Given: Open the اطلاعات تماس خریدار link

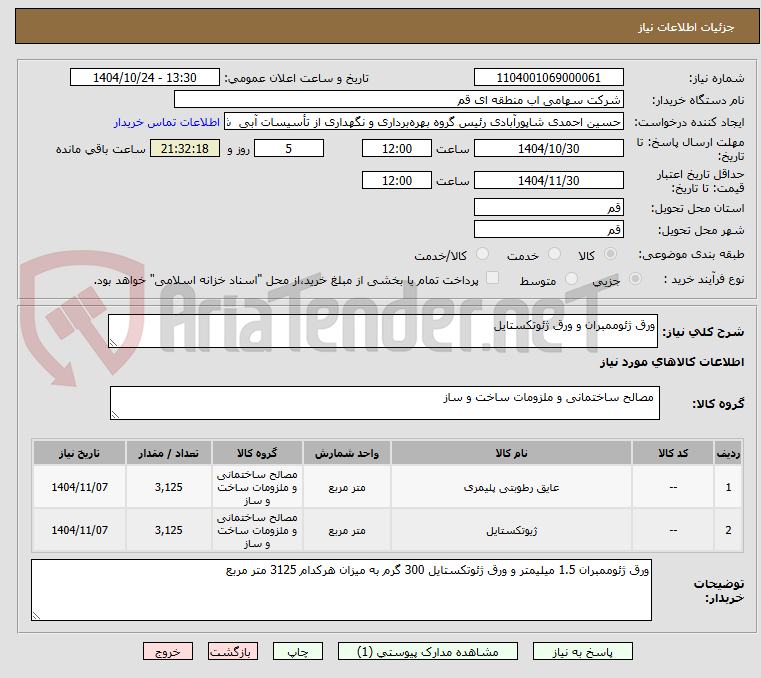Looking at the screenshot, I should [x=167, y=122].
